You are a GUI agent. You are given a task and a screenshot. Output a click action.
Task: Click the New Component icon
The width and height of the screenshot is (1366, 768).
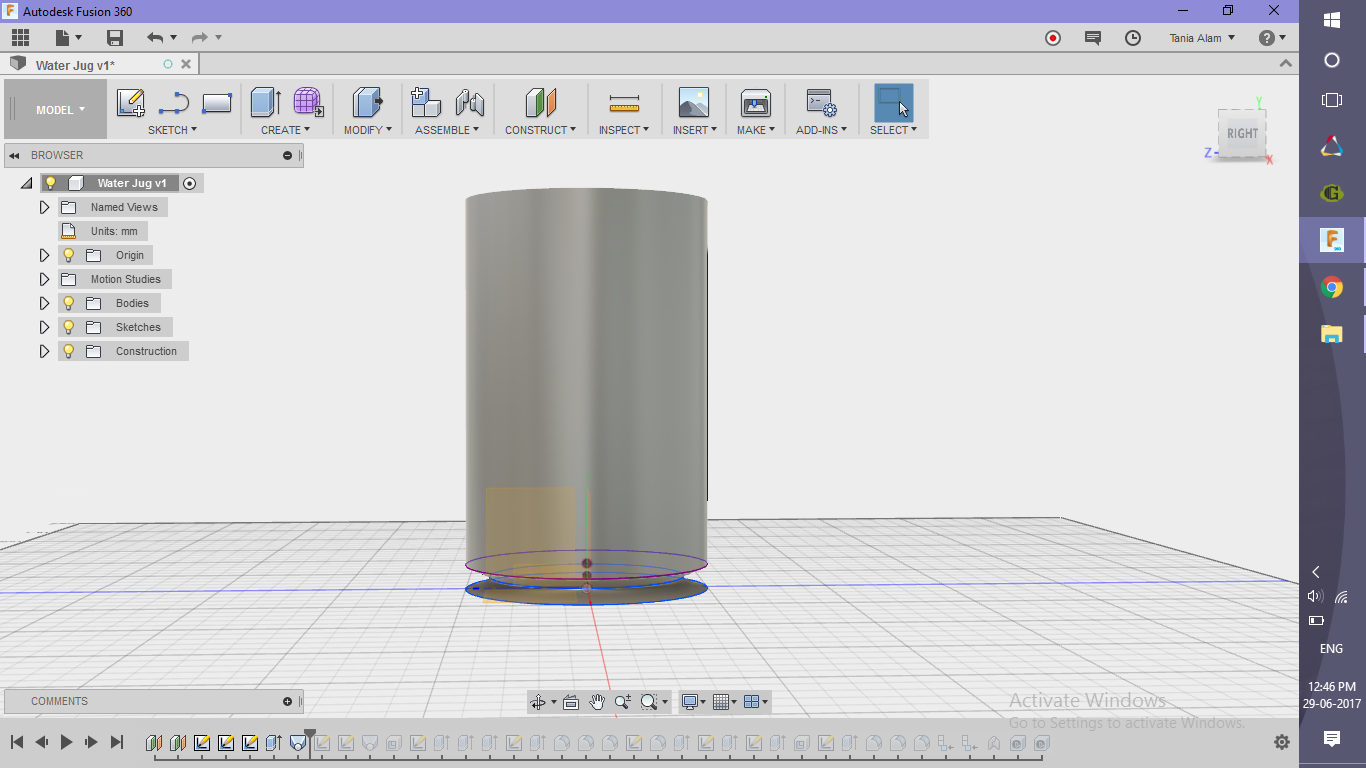pyautogui.click(x=426, y=102)
